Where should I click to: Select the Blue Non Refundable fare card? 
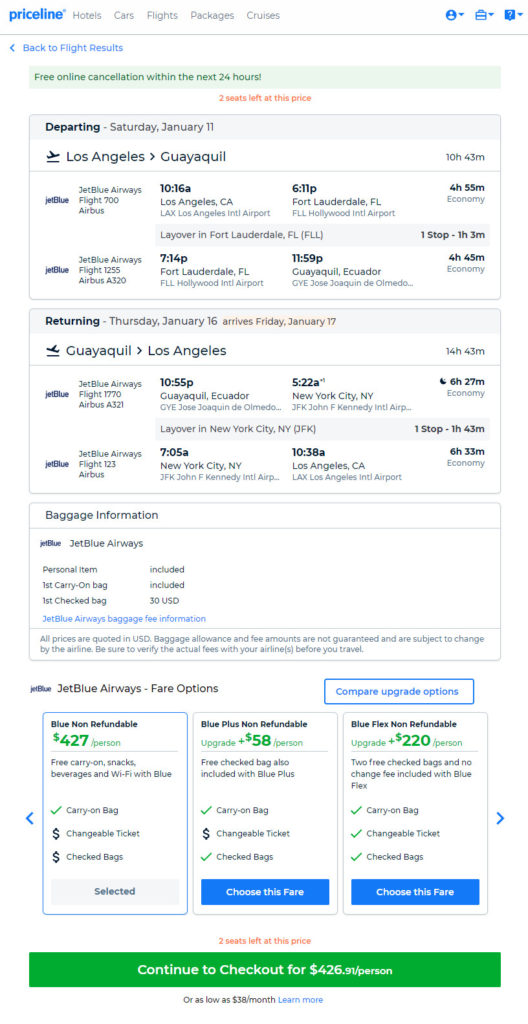pos(115,813)
